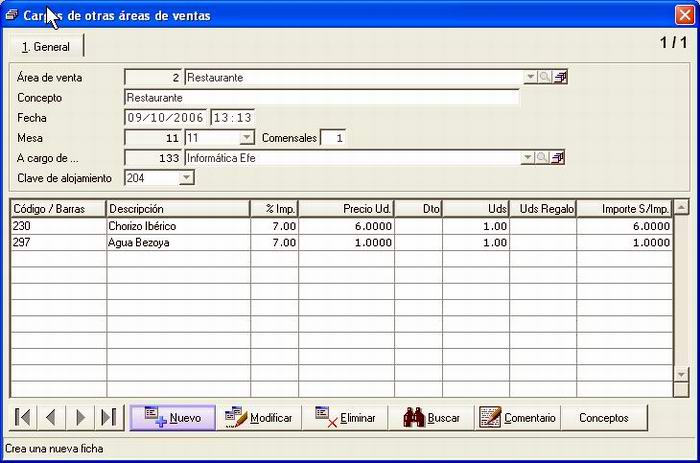Click the Nuevo button
The image size is (700, 463).
click(173, 418)
